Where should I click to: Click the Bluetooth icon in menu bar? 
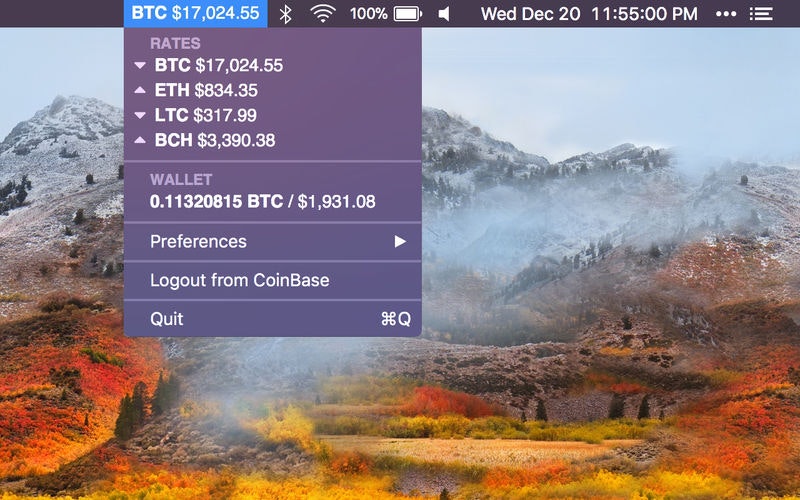click(286, 14)
